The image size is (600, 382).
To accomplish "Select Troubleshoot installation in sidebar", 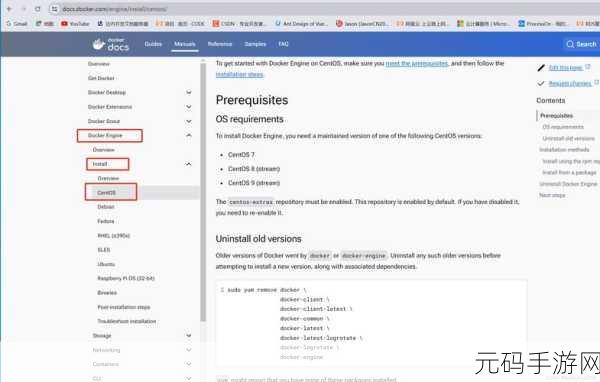I will 127,321.
